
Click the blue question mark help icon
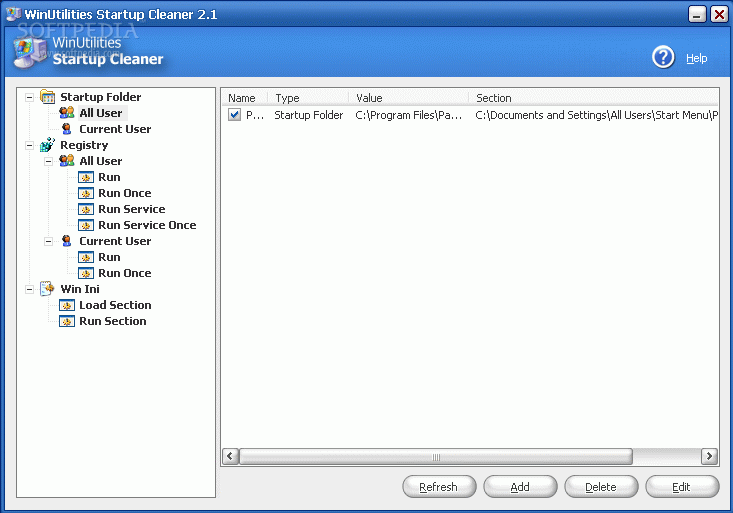[x=663, y=58]
